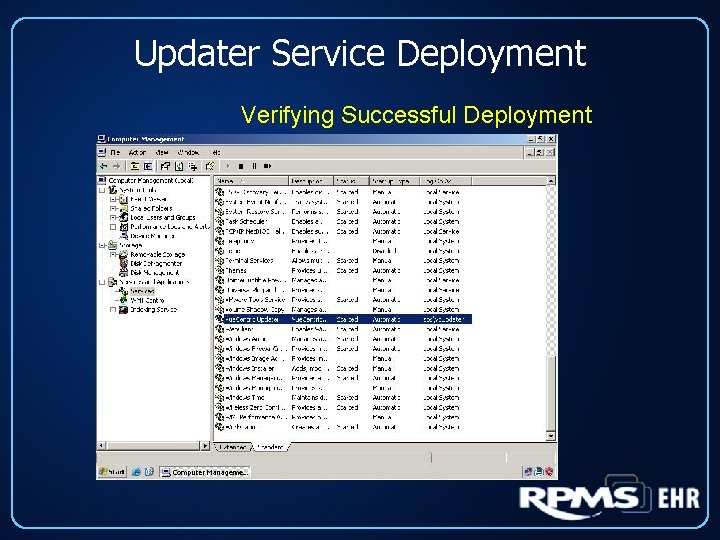
Task: Switch to the Standard tab
Action: (x=270, y=447)
